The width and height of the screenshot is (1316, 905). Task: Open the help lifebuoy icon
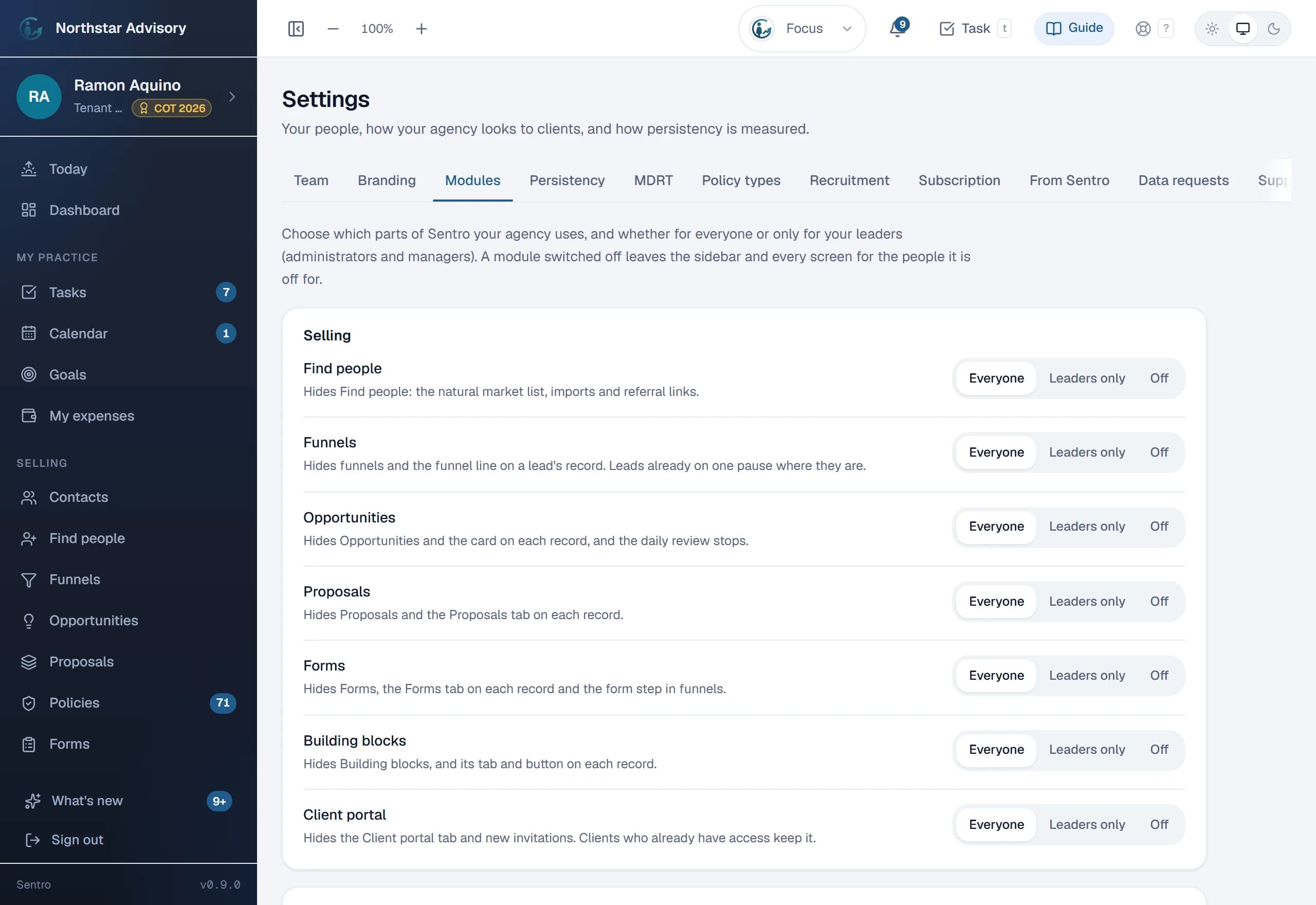click(x=1143, y=28)
